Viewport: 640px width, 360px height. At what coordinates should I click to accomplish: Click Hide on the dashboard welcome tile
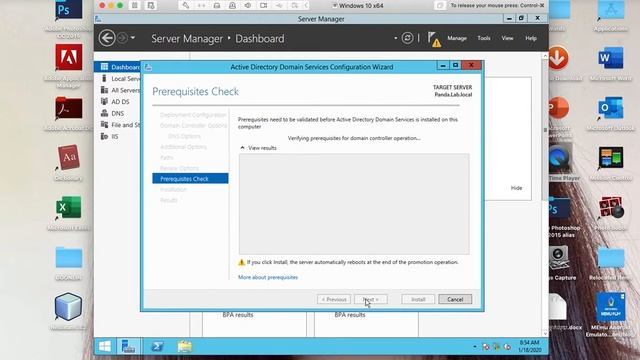516,188
